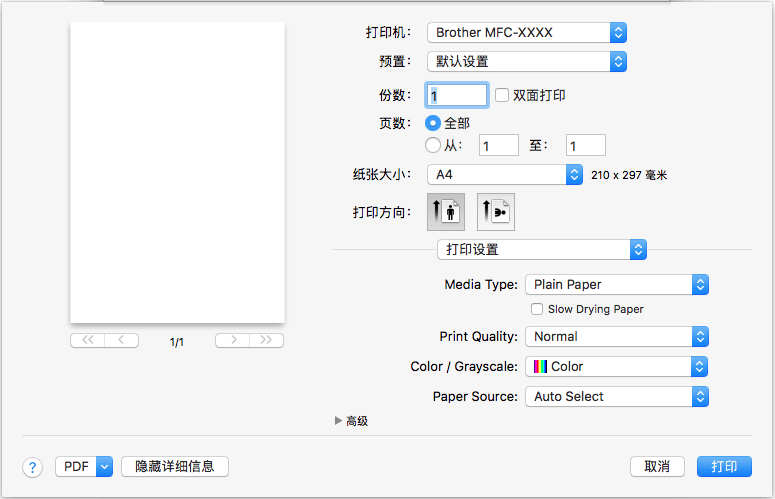775x499 pixels.
Task: Select 全部 pages radio button
Action: (433, 123)
